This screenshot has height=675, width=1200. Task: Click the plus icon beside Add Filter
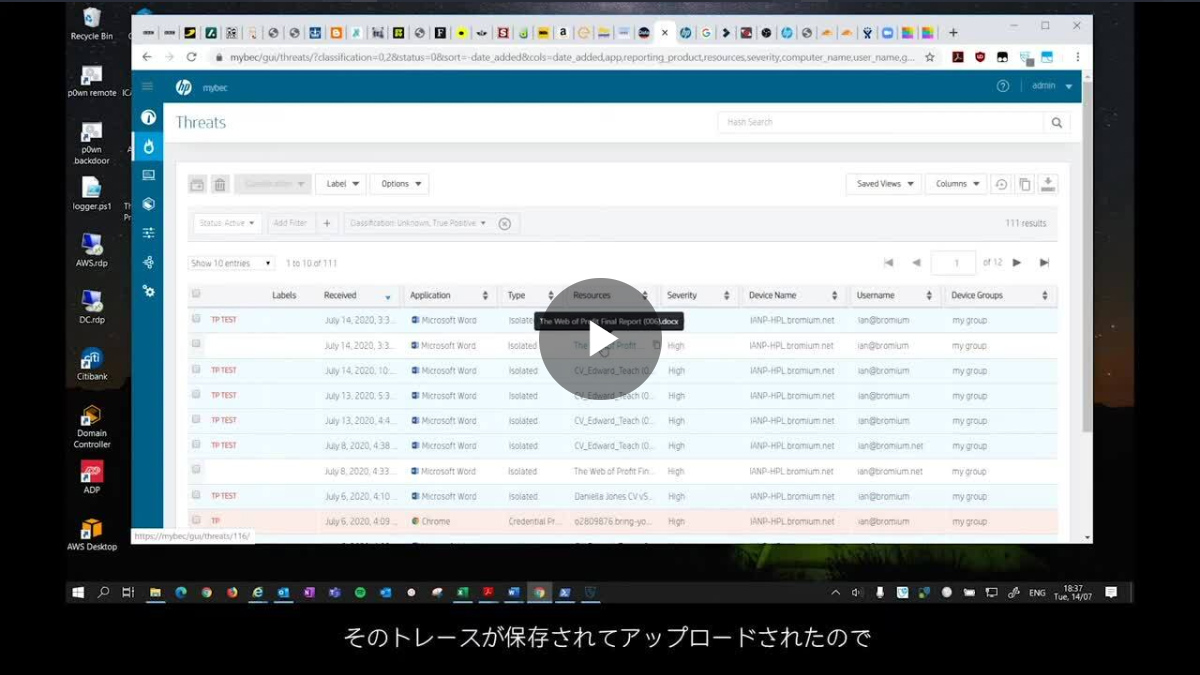click(x=326, y=223)
